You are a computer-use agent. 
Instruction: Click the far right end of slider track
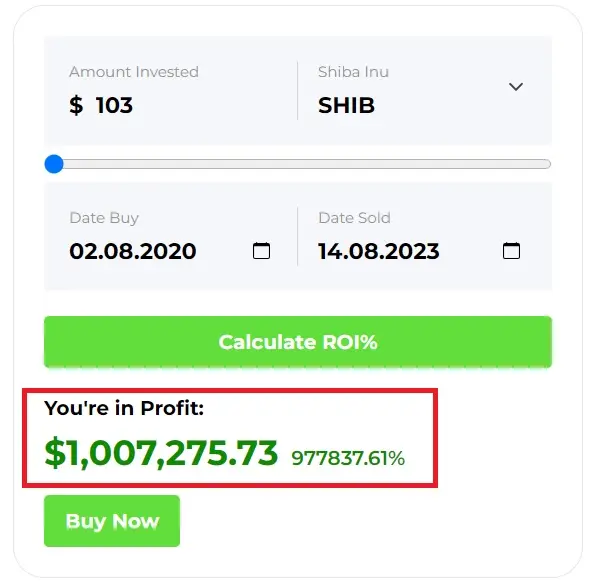[x=547, y=164]
